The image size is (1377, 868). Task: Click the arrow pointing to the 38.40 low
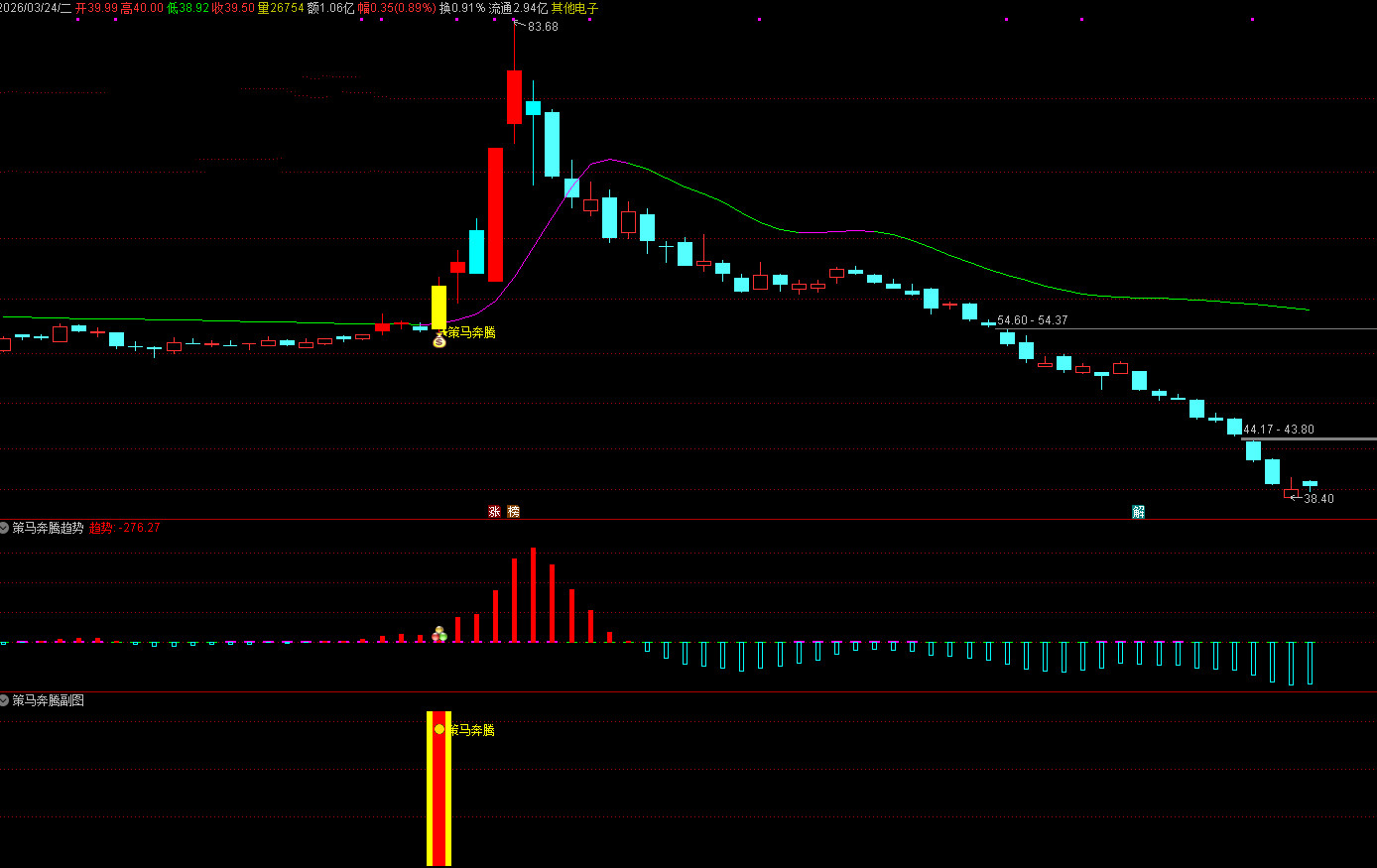(1295, 498)
